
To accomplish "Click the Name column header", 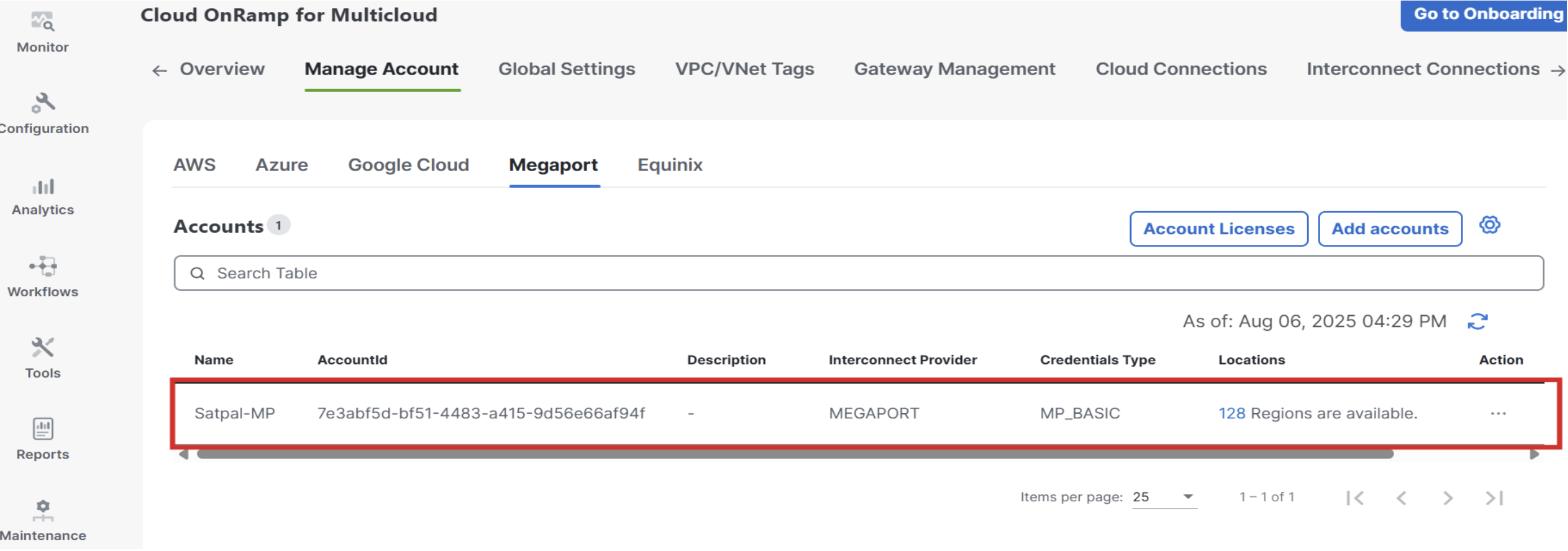I will point(214,360).
